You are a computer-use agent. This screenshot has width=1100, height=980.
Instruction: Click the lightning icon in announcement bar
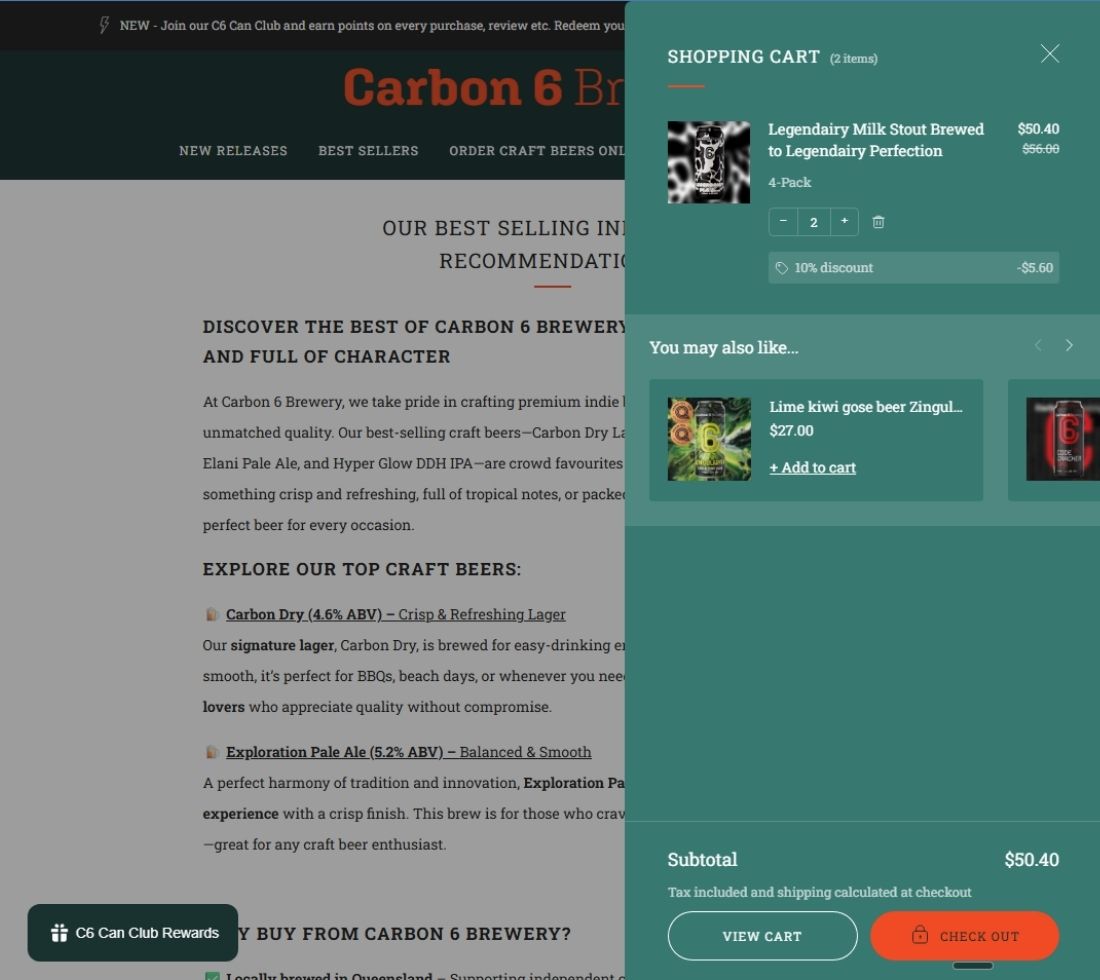[104, 25]
